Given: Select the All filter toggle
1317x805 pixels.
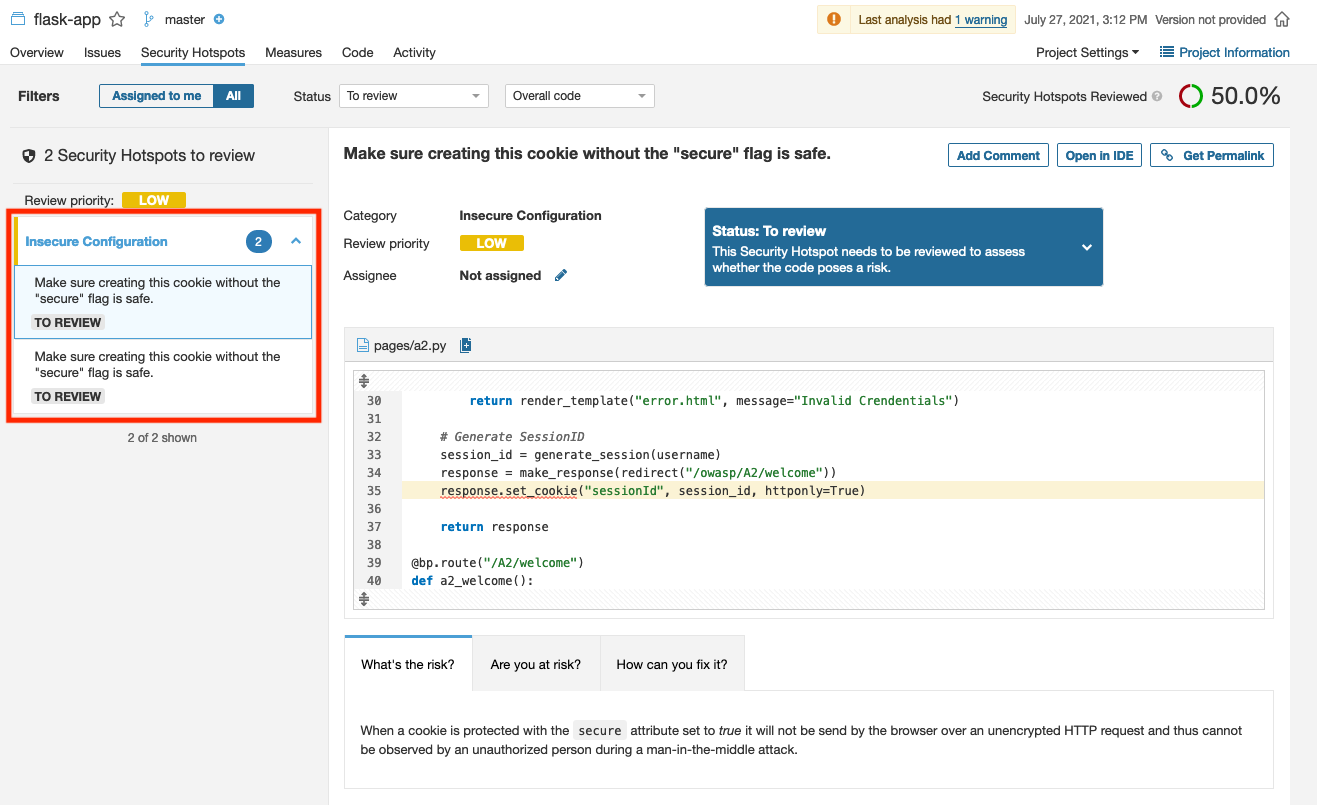Looking at the screenshot, I should [x=233, y=96].
